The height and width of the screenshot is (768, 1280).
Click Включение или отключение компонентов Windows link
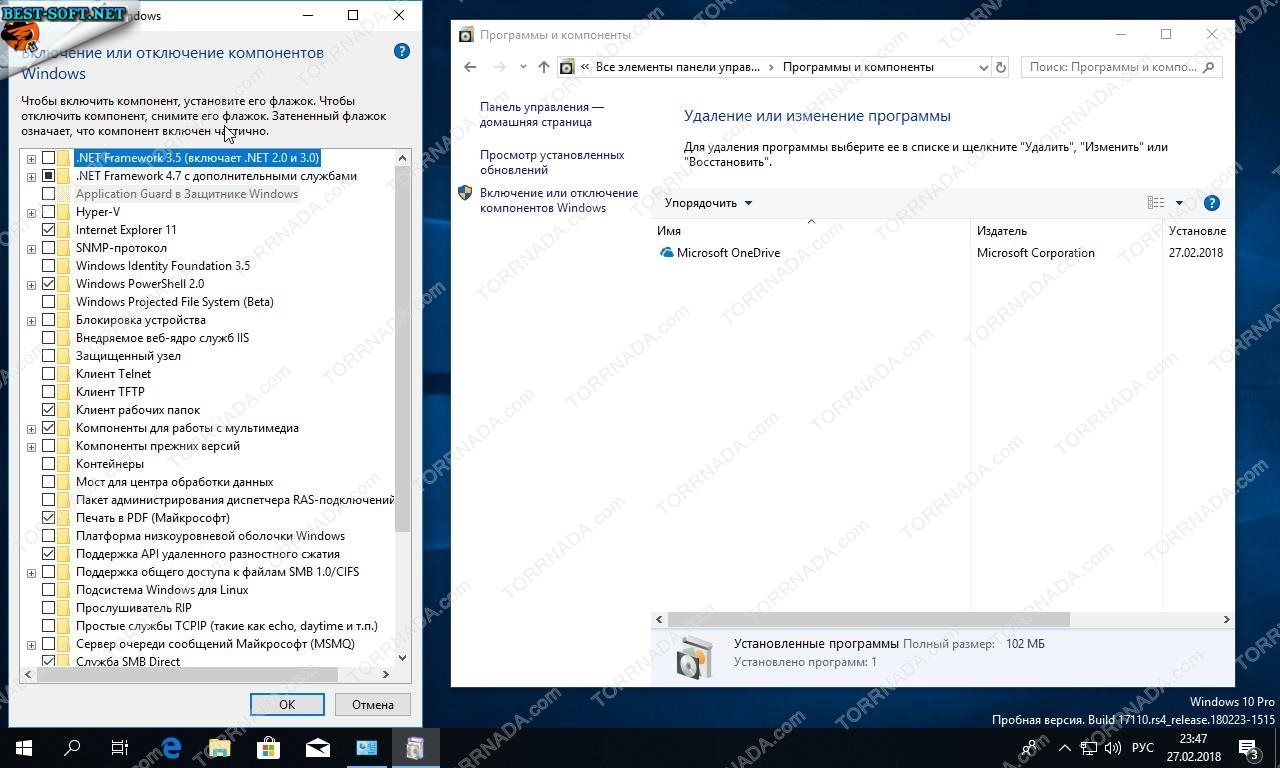pos(559,200)
